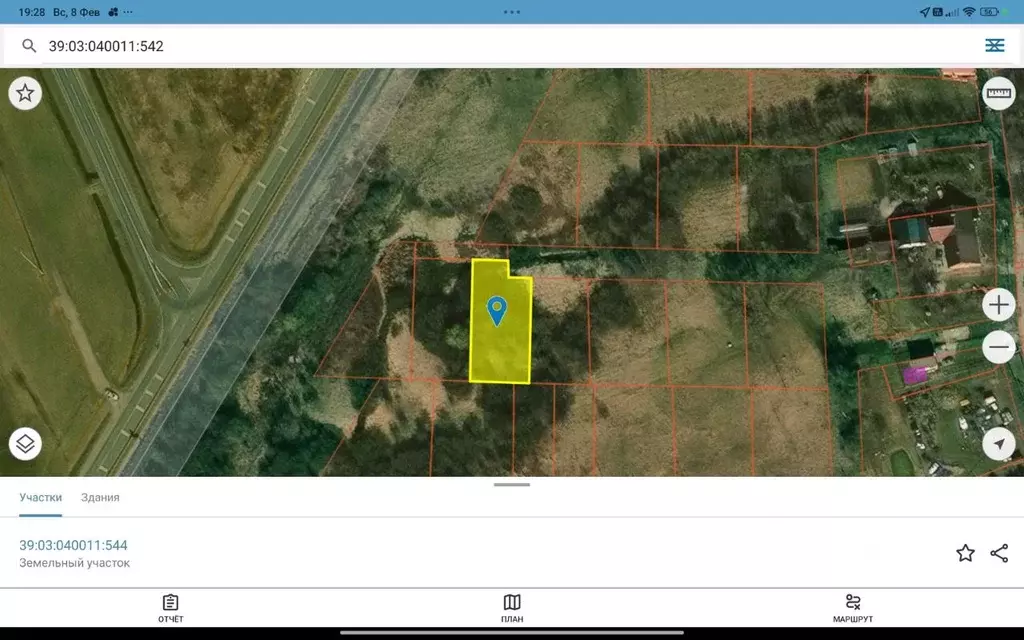Viewport: 1024px width, 640px height.
Task: Open cadastral number 39:03:040011:544 link
Action: click(x=73, y=545)
